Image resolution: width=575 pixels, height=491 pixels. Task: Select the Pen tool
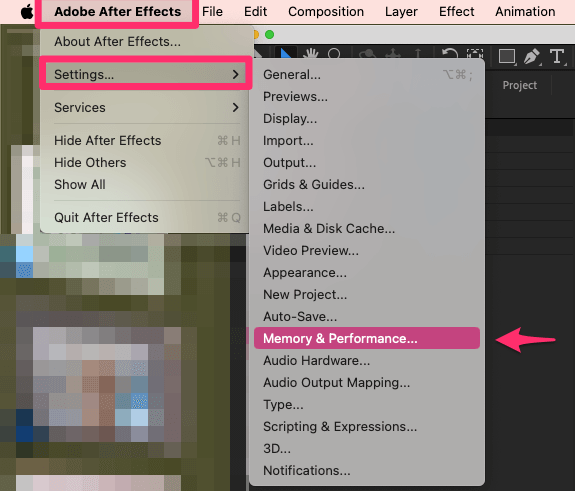click(532, 57)
